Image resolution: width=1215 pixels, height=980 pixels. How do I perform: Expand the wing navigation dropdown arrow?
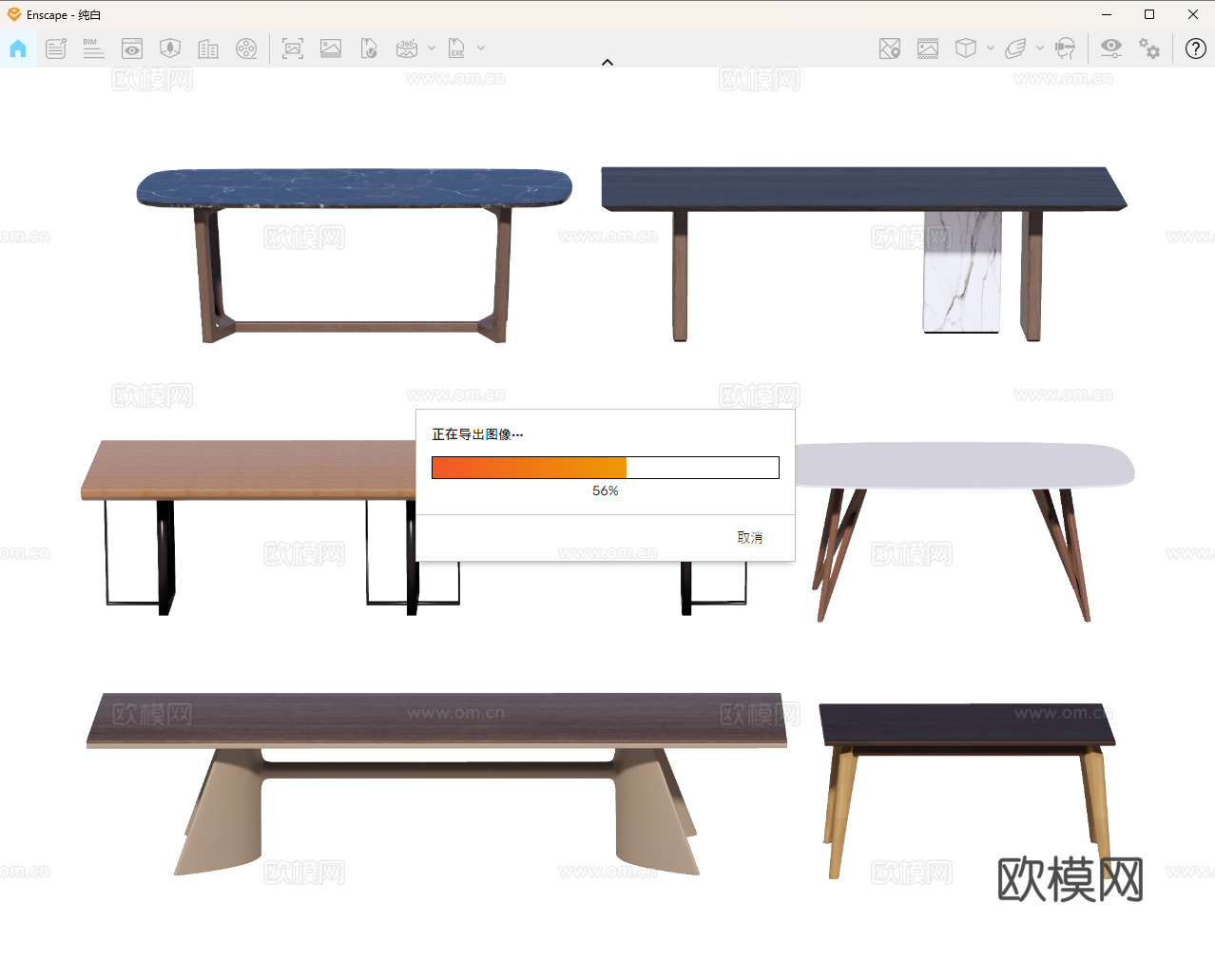click(x=1040, y=48)
